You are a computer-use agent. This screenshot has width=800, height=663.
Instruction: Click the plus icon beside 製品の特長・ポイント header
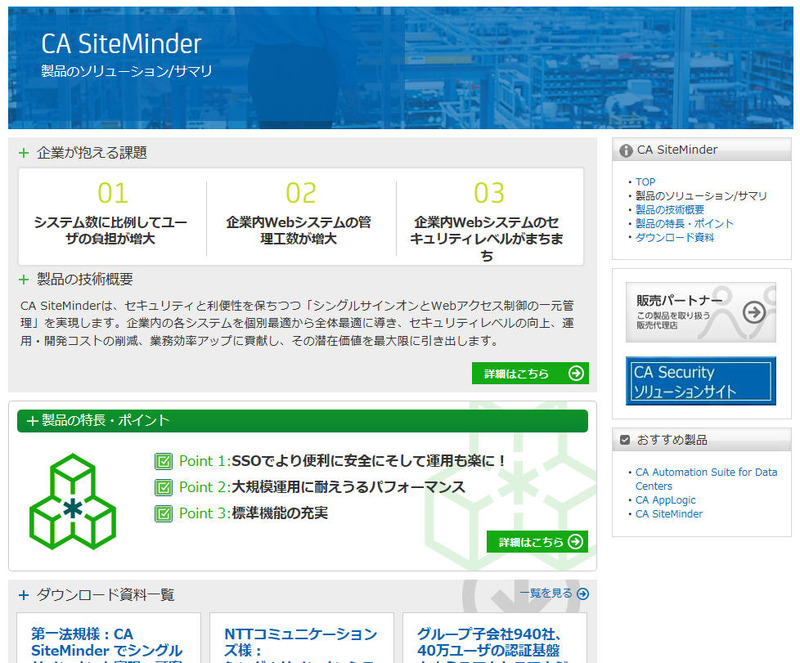click(x=32, y=421)
